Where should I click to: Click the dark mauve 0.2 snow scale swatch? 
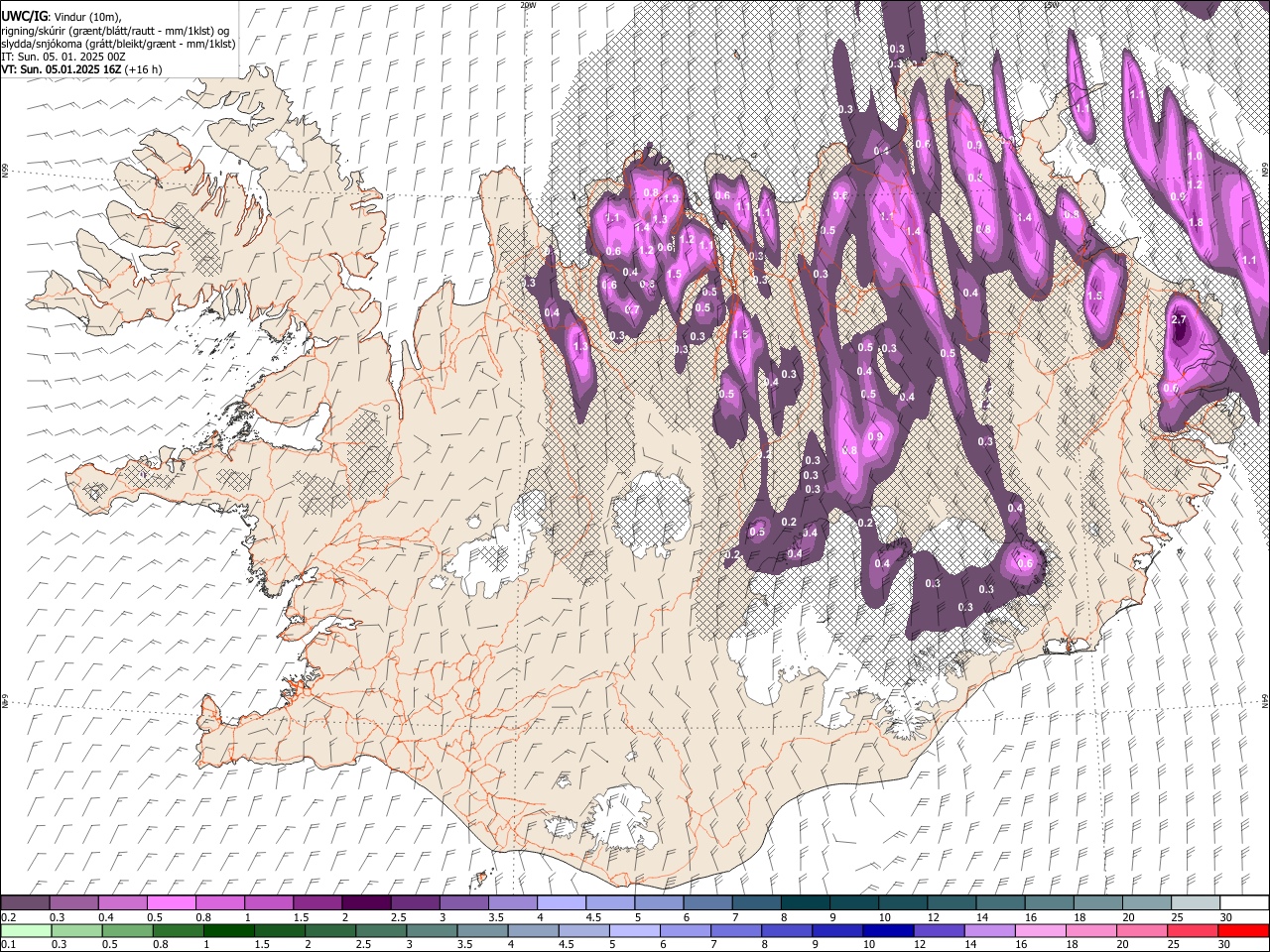point(25,903)
